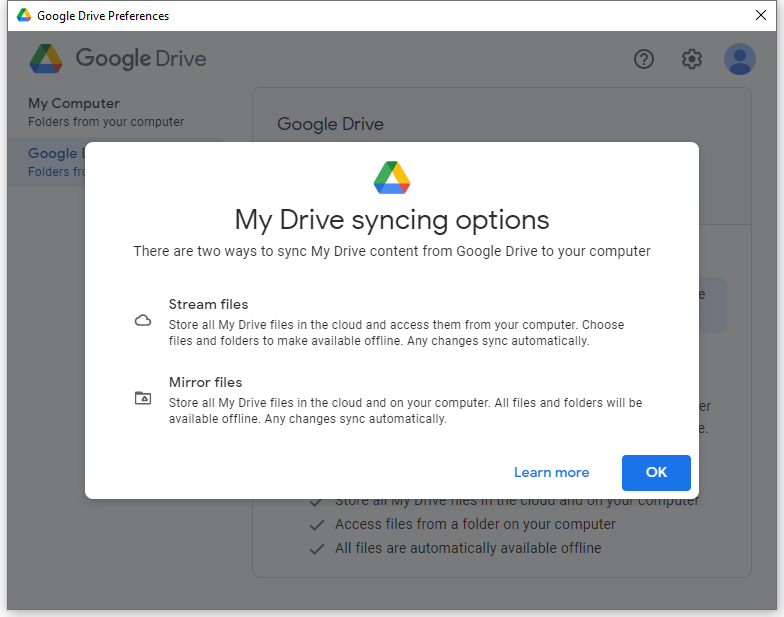Open the Help question mark icon
The width and height of the screenshot is (784, 617).
click(x=644, y=59)
